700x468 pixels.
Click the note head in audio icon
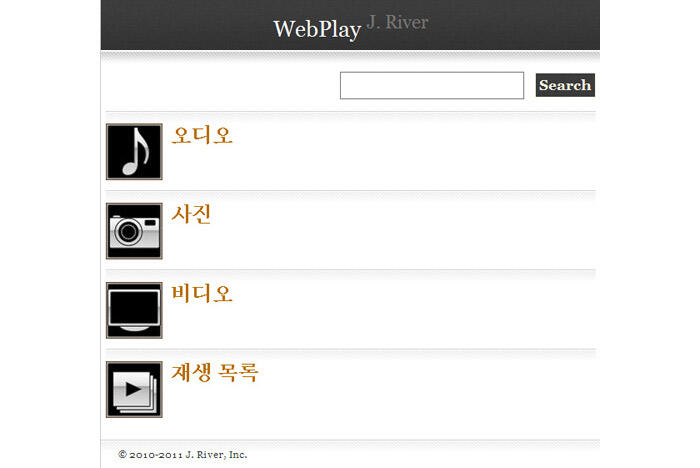(130, 169)
